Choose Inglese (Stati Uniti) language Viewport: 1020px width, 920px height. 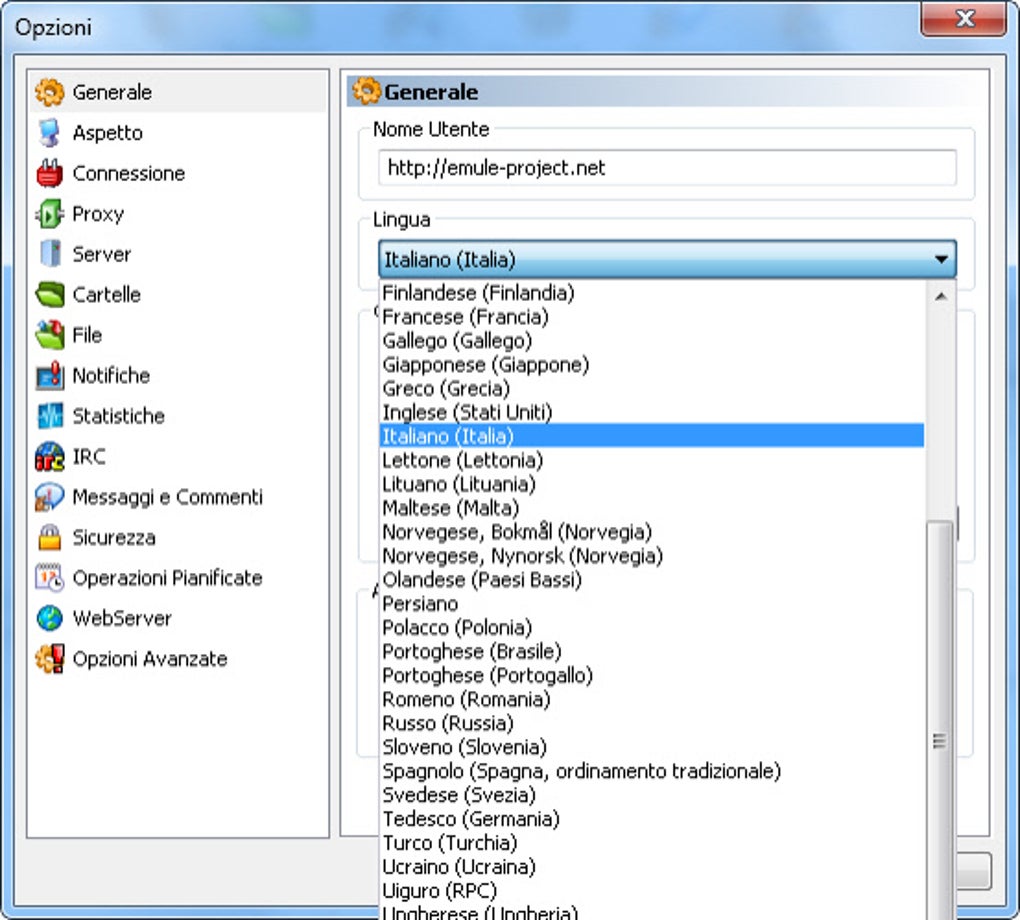click(x=652, y=413)
